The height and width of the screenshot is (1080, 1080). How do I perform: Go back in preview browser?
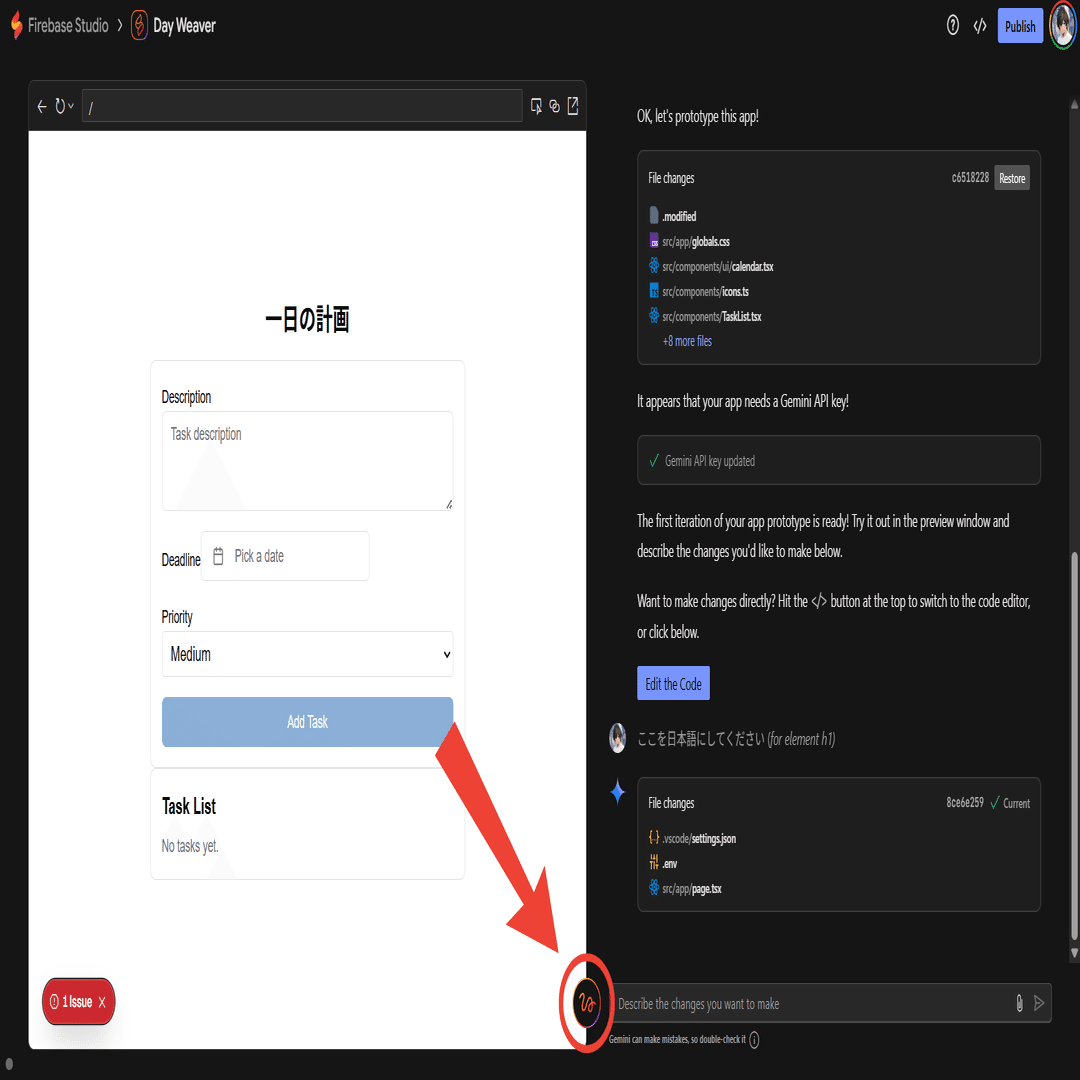[x=42, y=106]
